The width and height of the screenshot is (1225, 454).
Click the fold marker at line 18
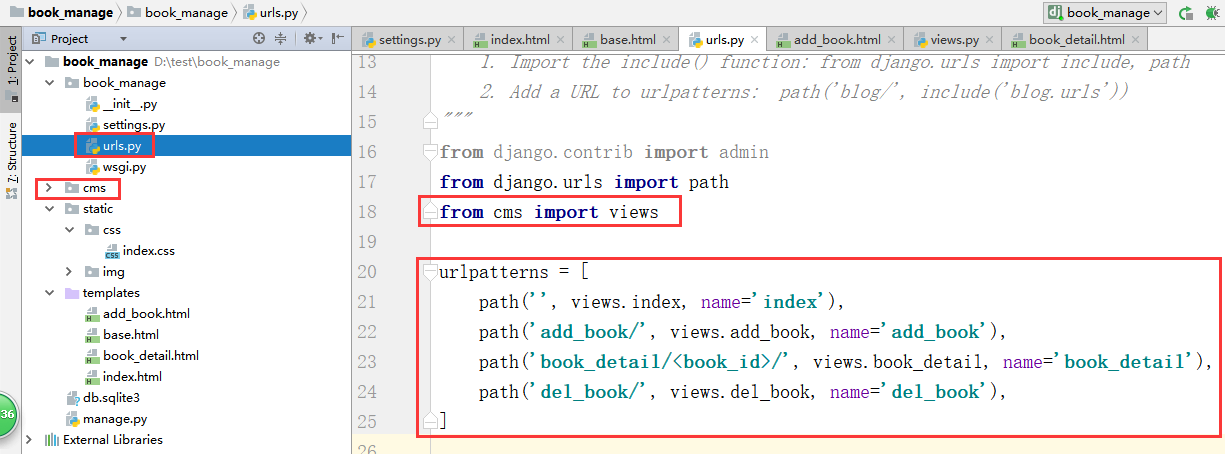[x=431, y=212]
